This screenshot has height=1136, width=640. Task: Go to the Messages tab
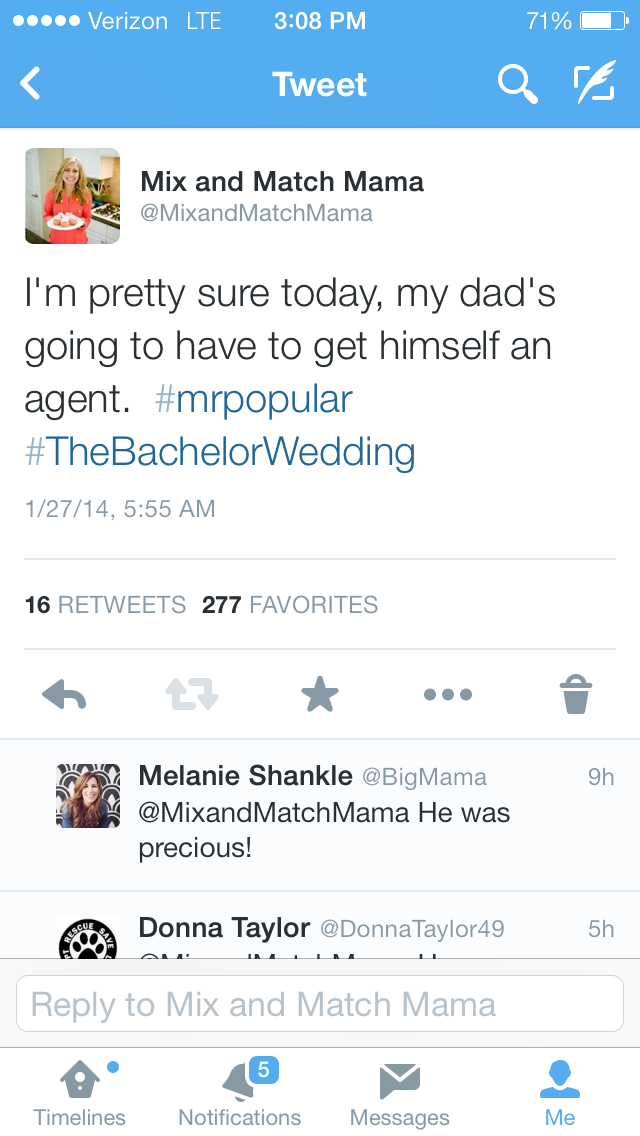click(400, 1093)
